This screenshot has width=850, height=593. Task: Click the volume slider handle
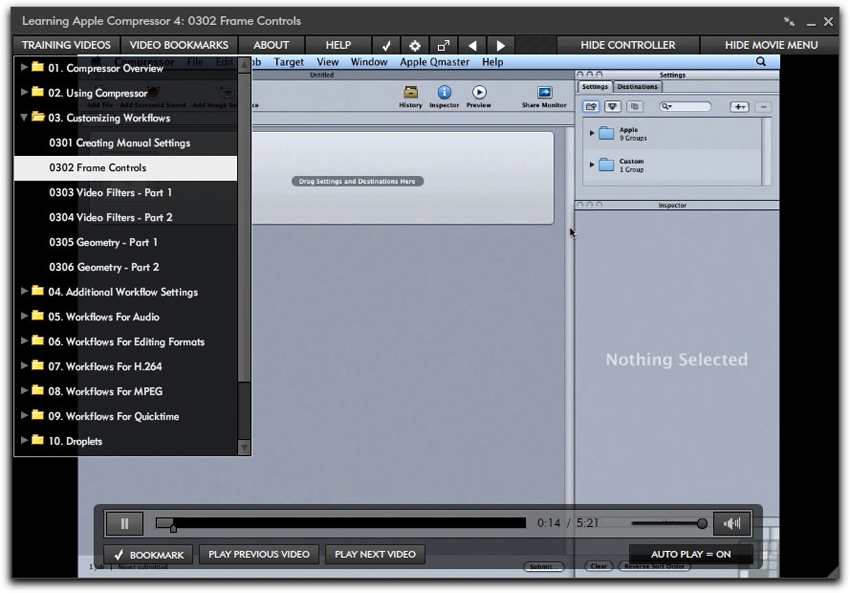(x=702, y=523)
